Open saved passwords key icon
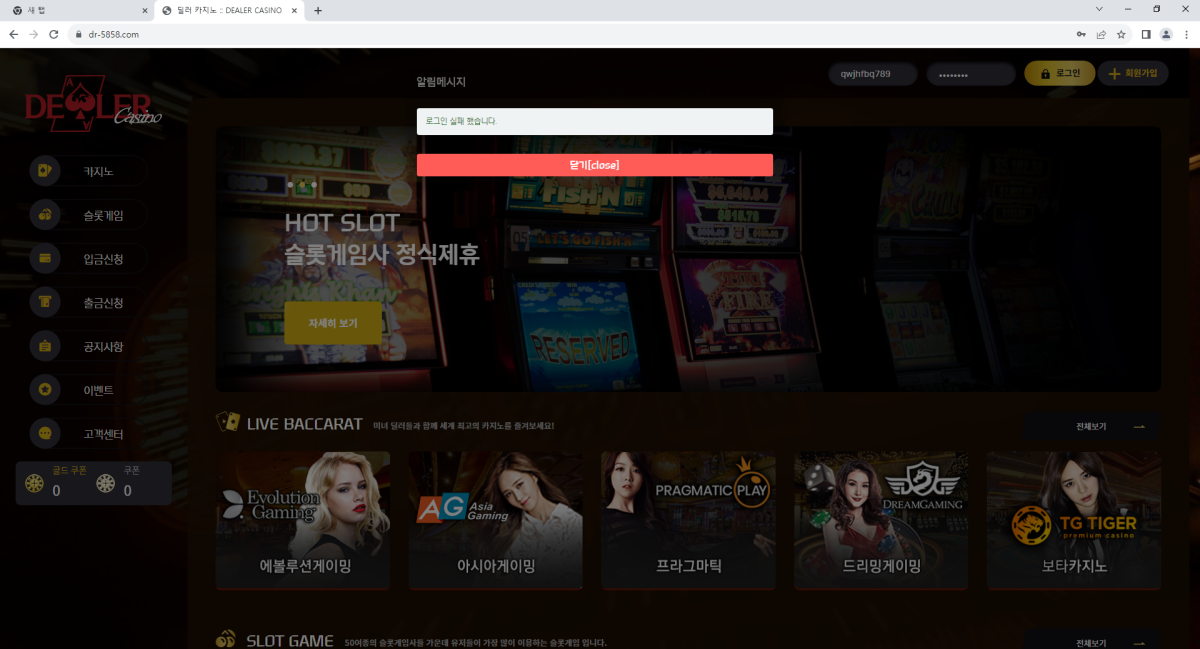1200x649 pixels. [x=1081, y=34]
